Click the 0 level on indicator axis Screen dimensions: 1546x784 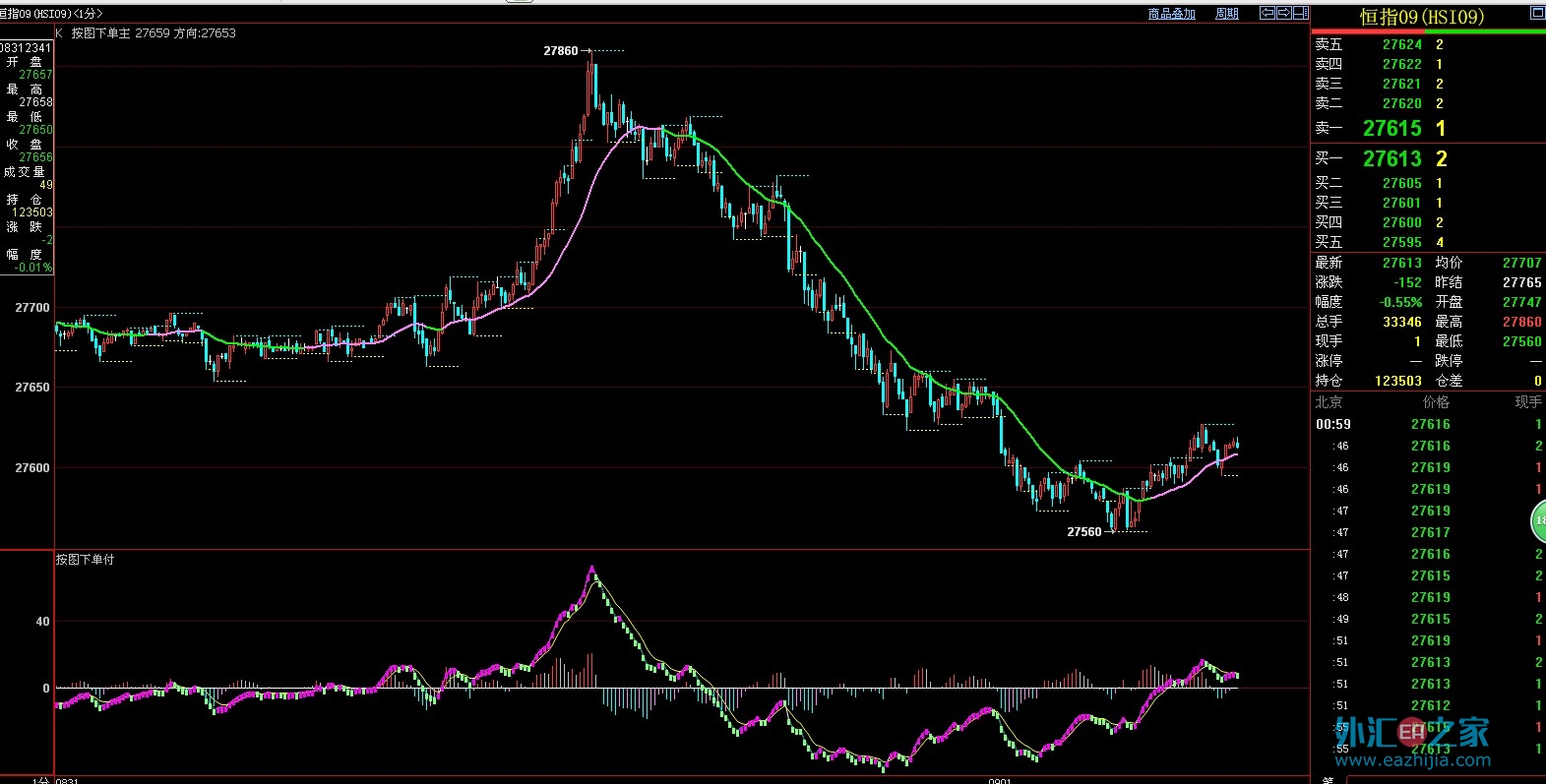pyautogui.click(x=46, y=688)
